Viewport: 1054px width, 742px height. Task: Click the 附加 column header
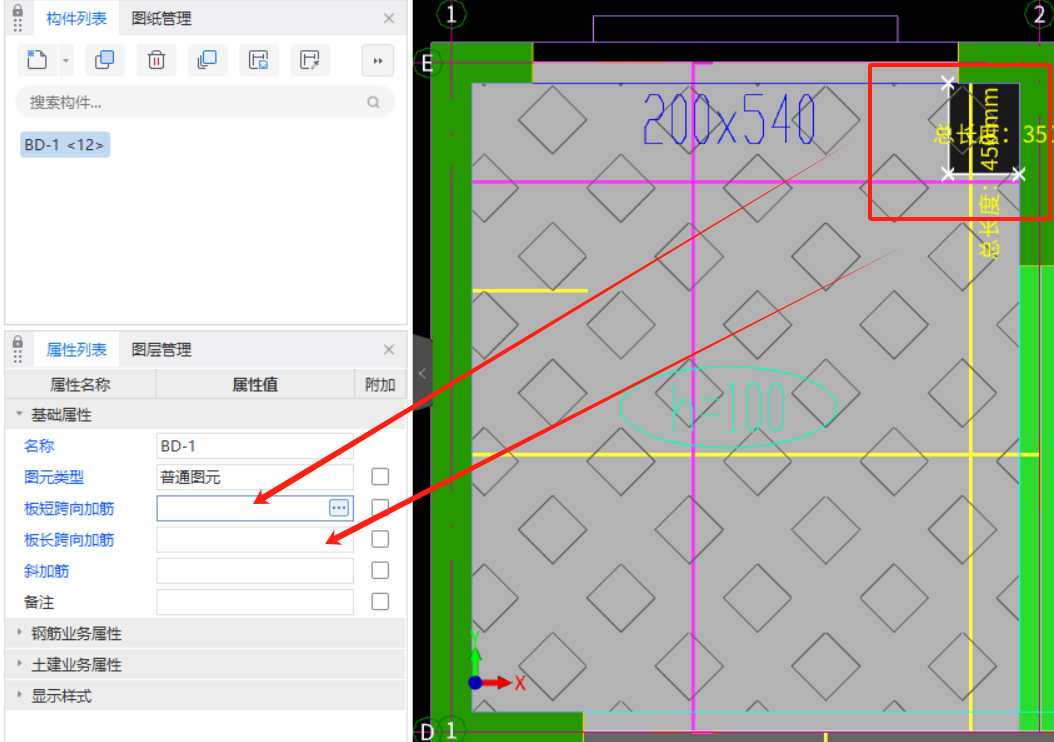click(x=380, y=384)
